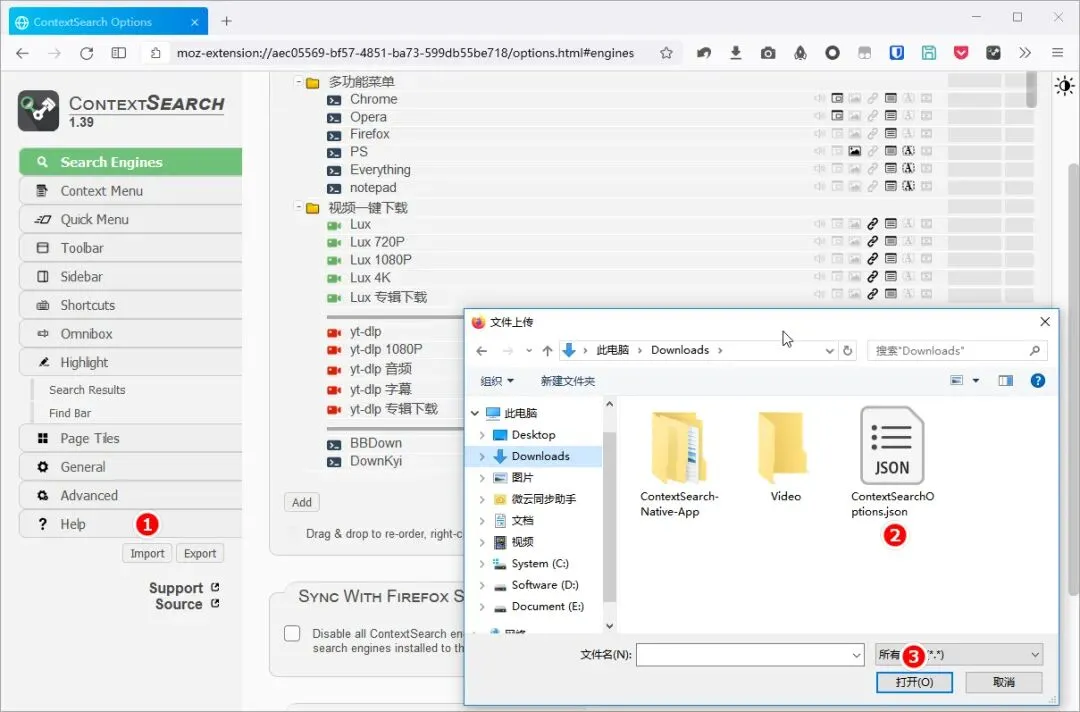Screen dimensions: 1080x712
Task: Expand the Downloads tree node
Action: tap(482, 457)
